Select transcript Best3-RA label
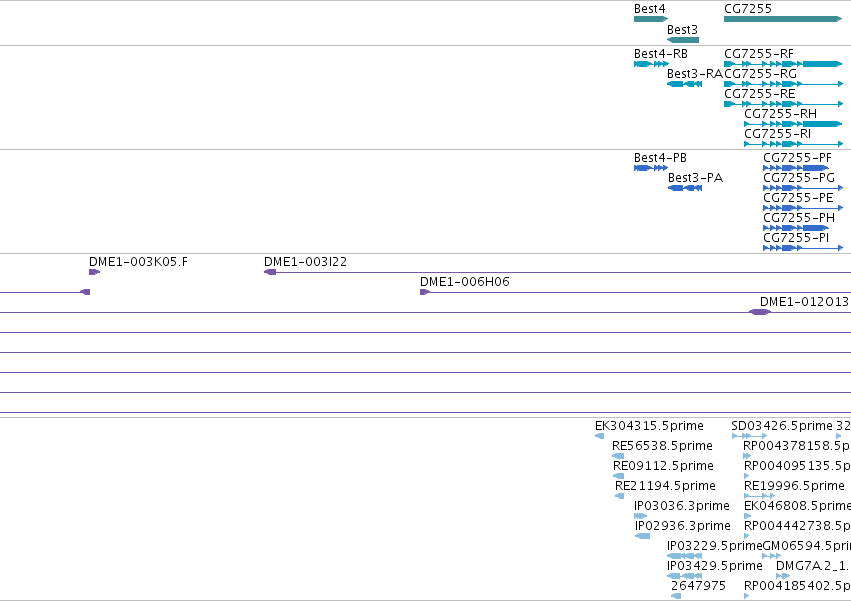851x601 pixels. pos(695,74)
